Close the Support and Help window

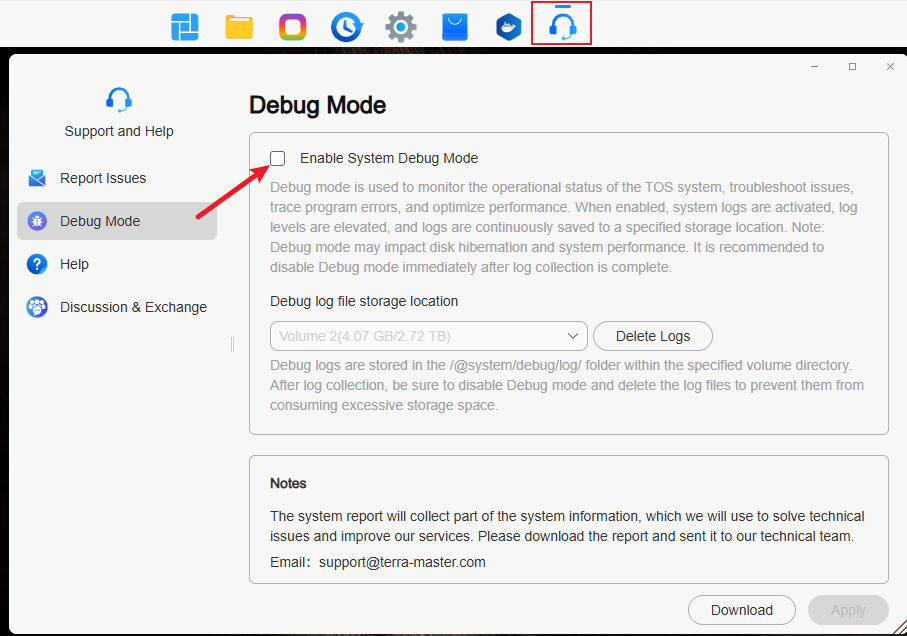(890, 66)
